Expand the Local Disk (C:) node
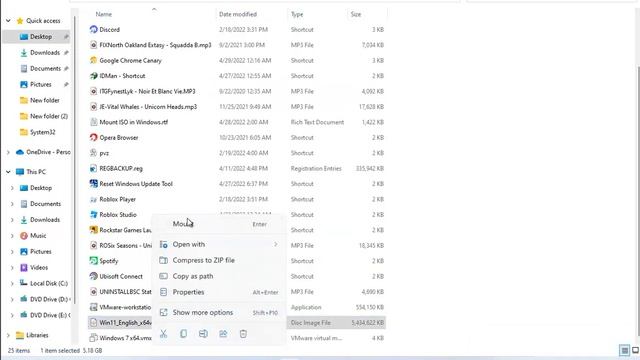Screen dimensions: 640x360 click(12, 283)
